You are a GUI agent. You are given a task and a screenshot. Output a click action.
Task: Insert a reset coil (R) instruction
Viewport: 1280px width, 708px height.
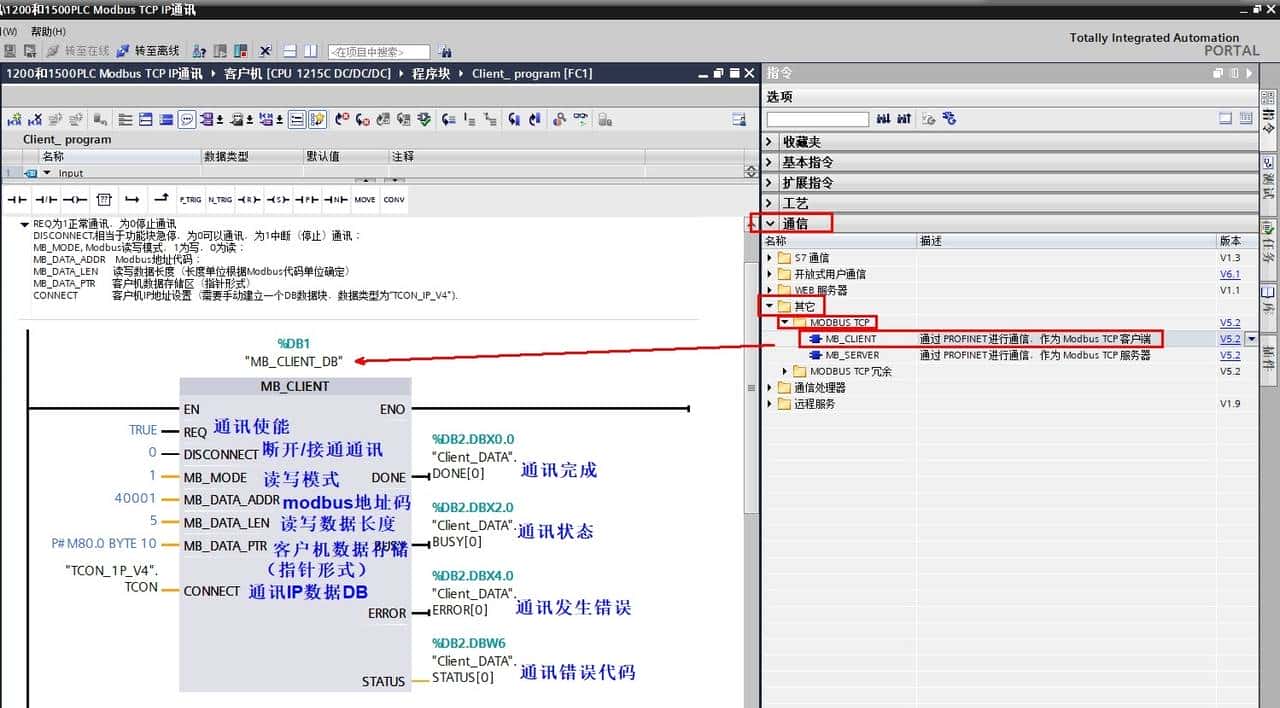[x=247, y=199]
